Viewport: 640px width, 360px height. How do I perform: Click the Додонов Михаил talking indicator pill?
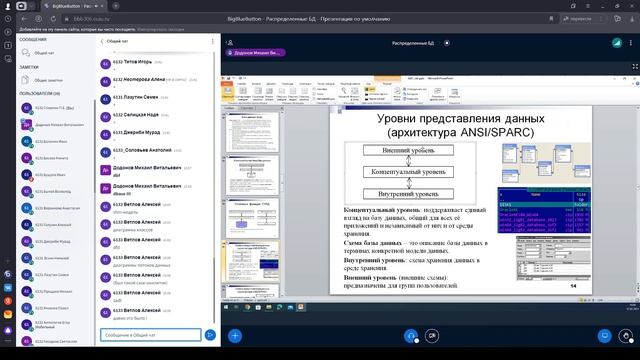click(x=256, y=53)
